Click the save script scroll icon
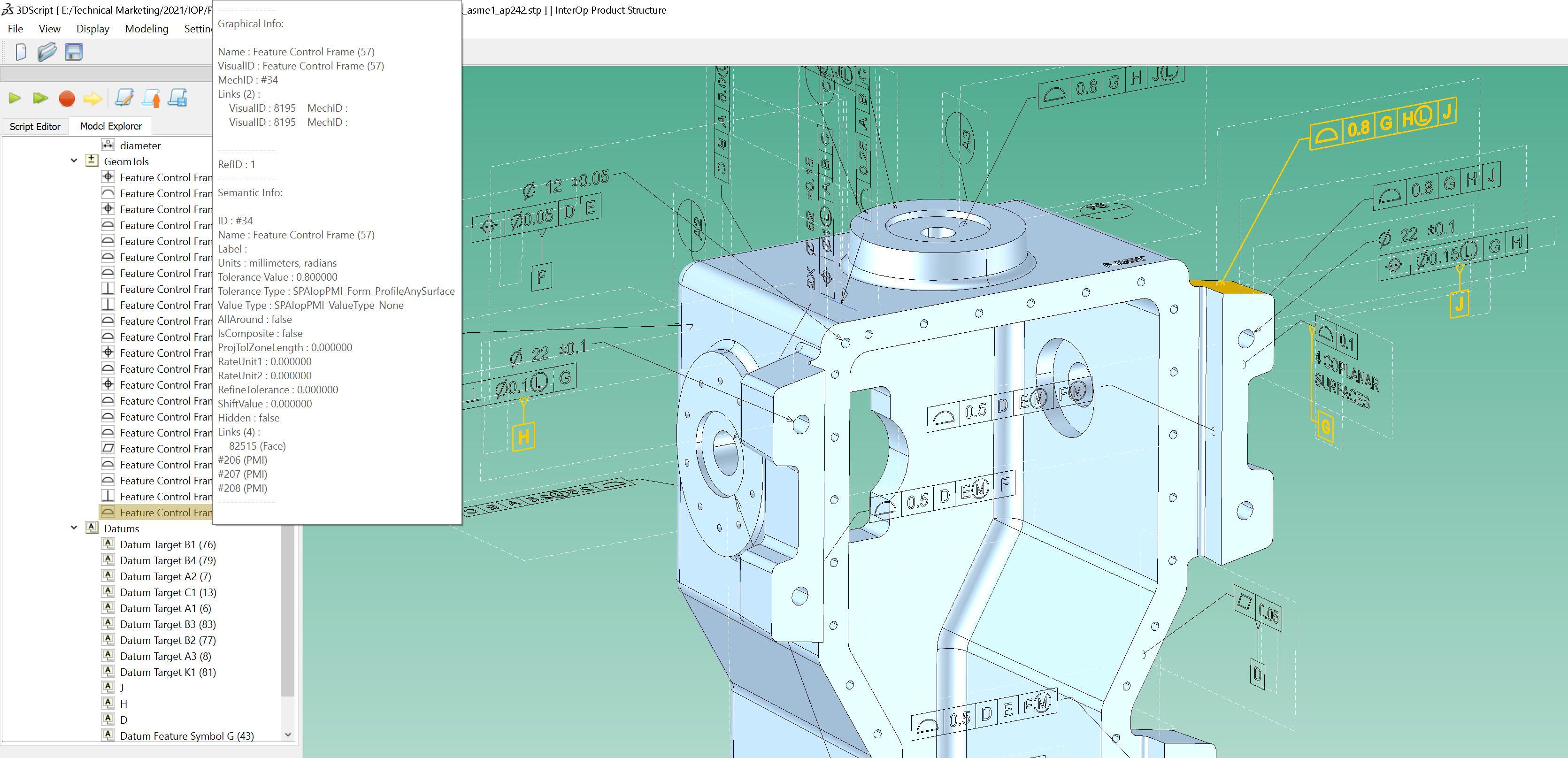Viewport: 1568px width, 758px height. (178, 99)
